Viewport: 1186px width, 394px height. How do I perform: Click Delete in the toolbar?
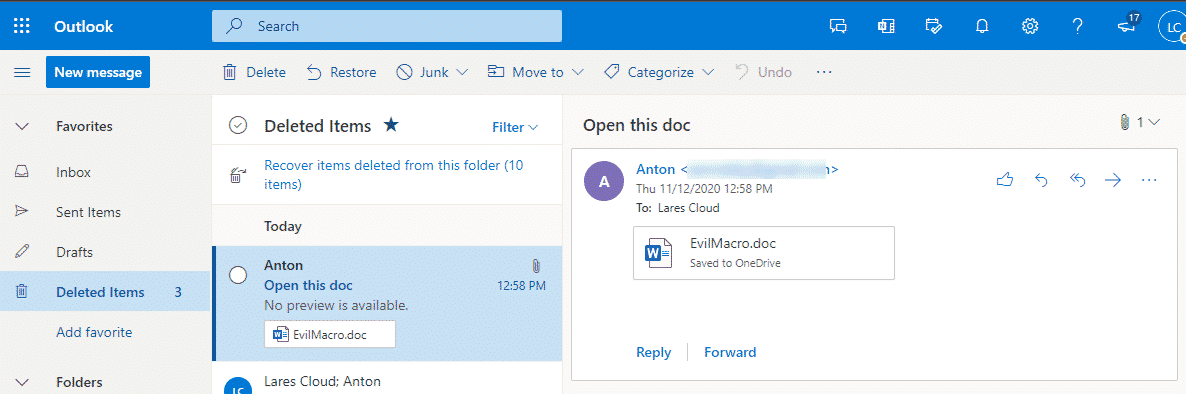(254, 73)
